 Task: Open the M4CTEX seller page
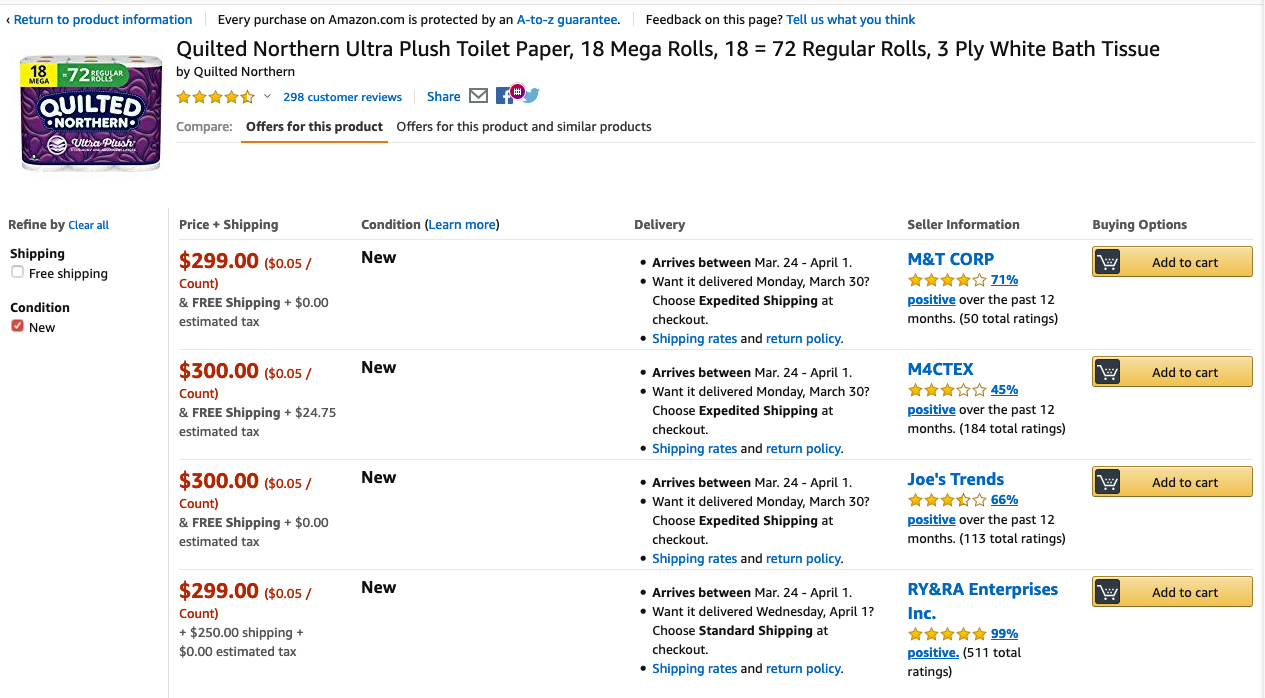[940, 369]
